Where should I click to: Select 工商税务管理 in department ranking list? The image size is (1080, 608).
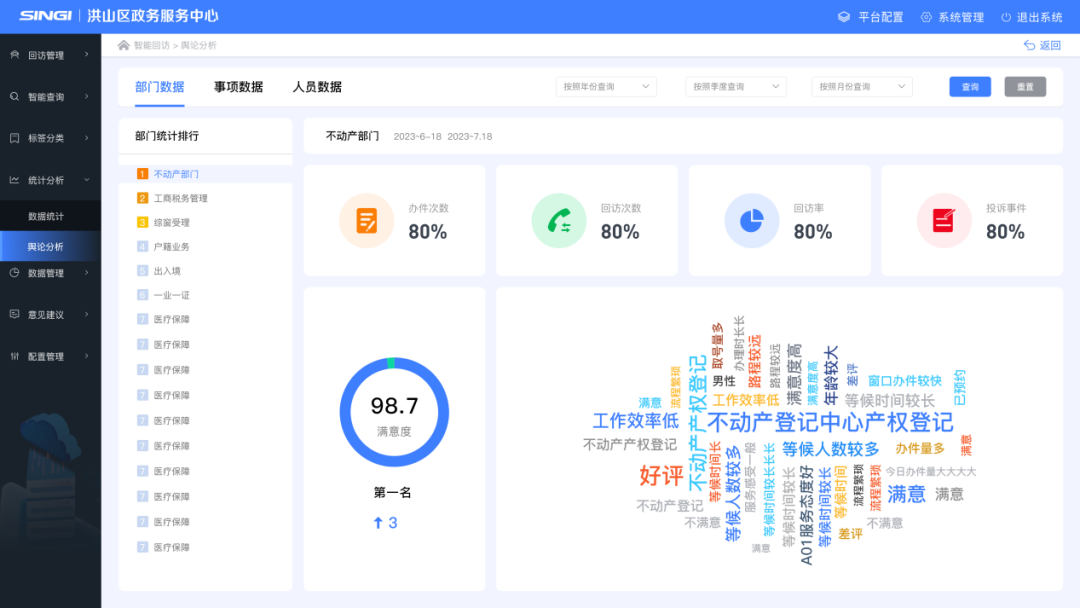(180, 198)
